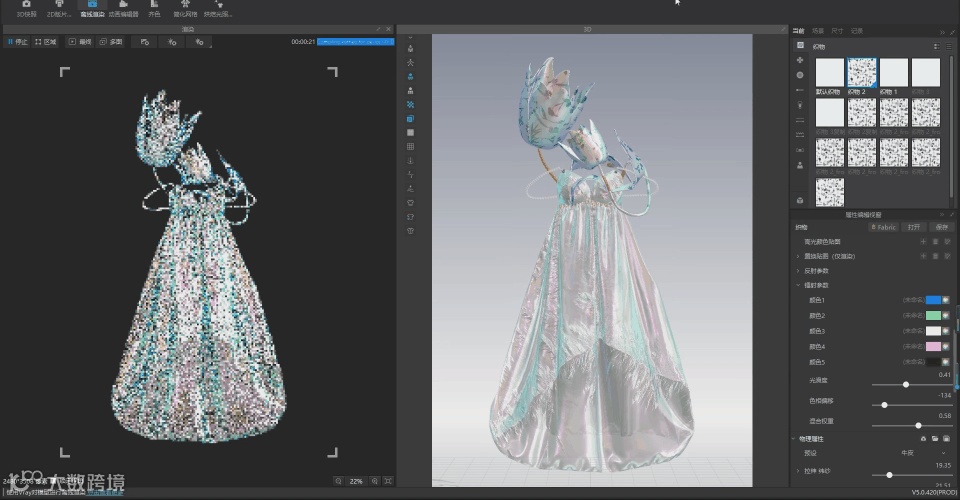Image resolution: width=960 pixels, height=500 pixels.
Task: Open the 齐色 colorway tool
Action: (x=154, y=8)
